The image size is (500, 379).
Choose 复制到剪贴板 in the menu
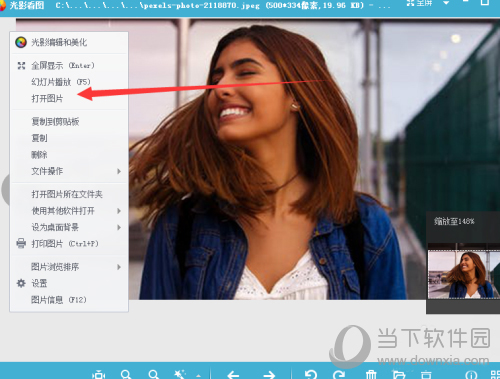pyautogui.click(x=55, y=122)
